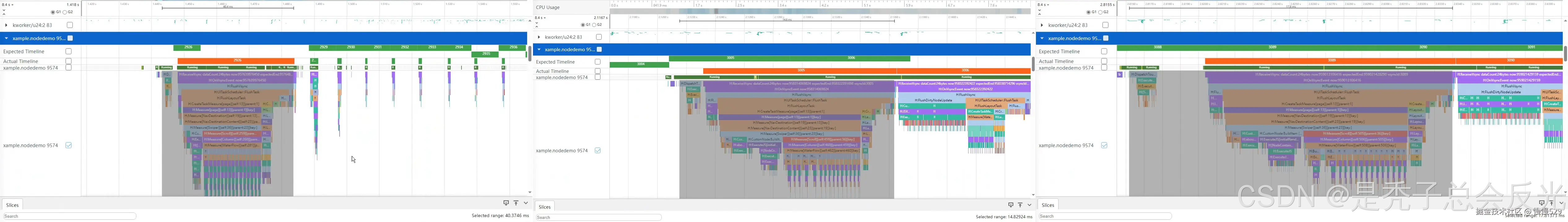Viewport: 1568px width, 222px height.
Task: Click process checkbox on blue row, left panel
Action: [70, 38]
